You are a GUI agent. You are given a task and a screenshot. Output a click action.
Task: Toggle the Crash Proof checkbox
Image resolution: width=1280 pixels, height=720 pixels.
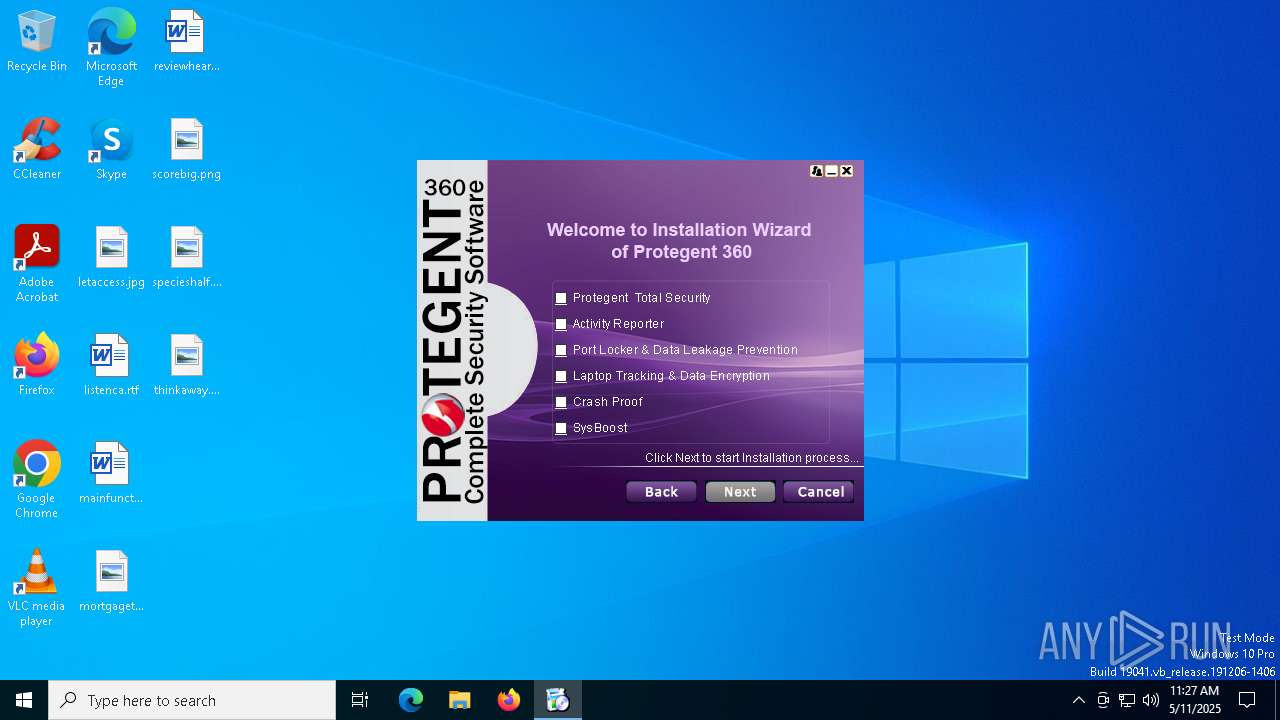point(561,402)
